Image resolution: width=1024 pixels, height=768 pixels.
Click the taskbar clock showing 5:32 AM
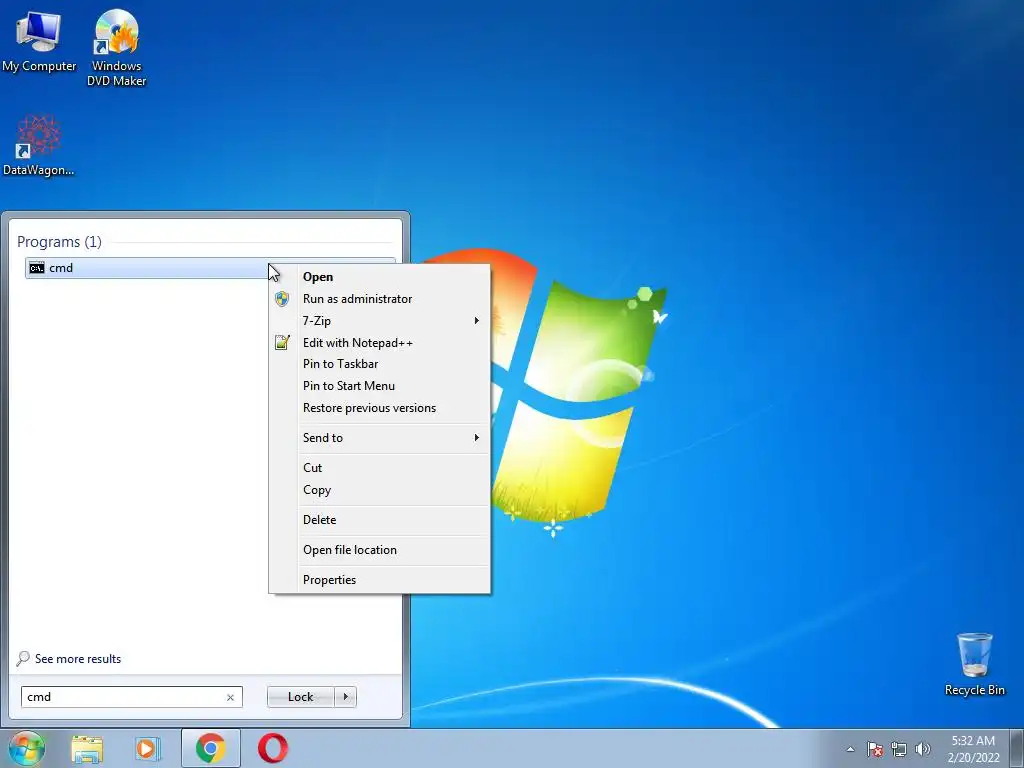pyautogui.click(x=973, y=749)
